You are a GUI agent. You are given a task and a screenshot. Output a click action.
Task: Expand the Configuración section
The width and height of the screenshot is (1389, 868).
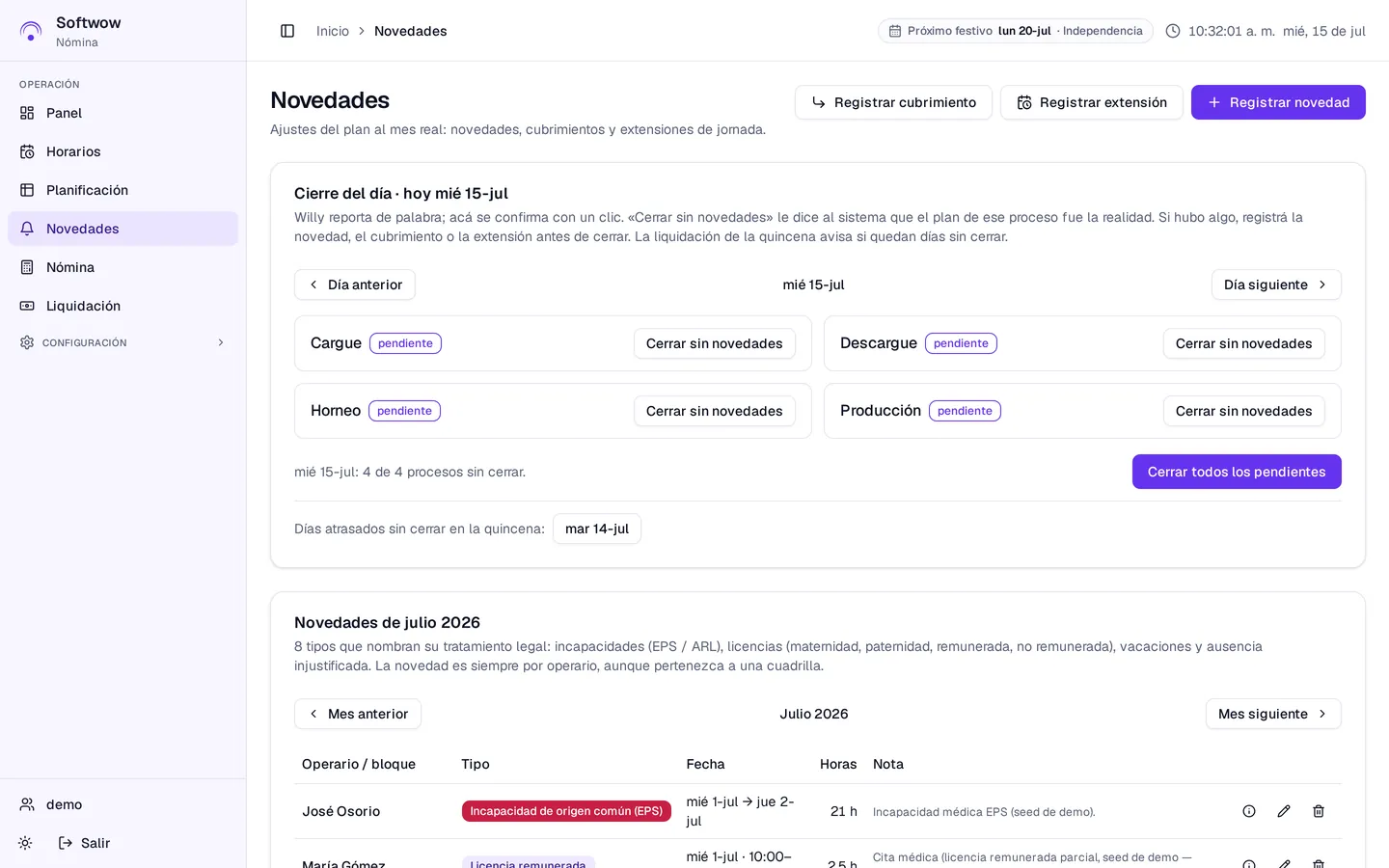[123, 342]
